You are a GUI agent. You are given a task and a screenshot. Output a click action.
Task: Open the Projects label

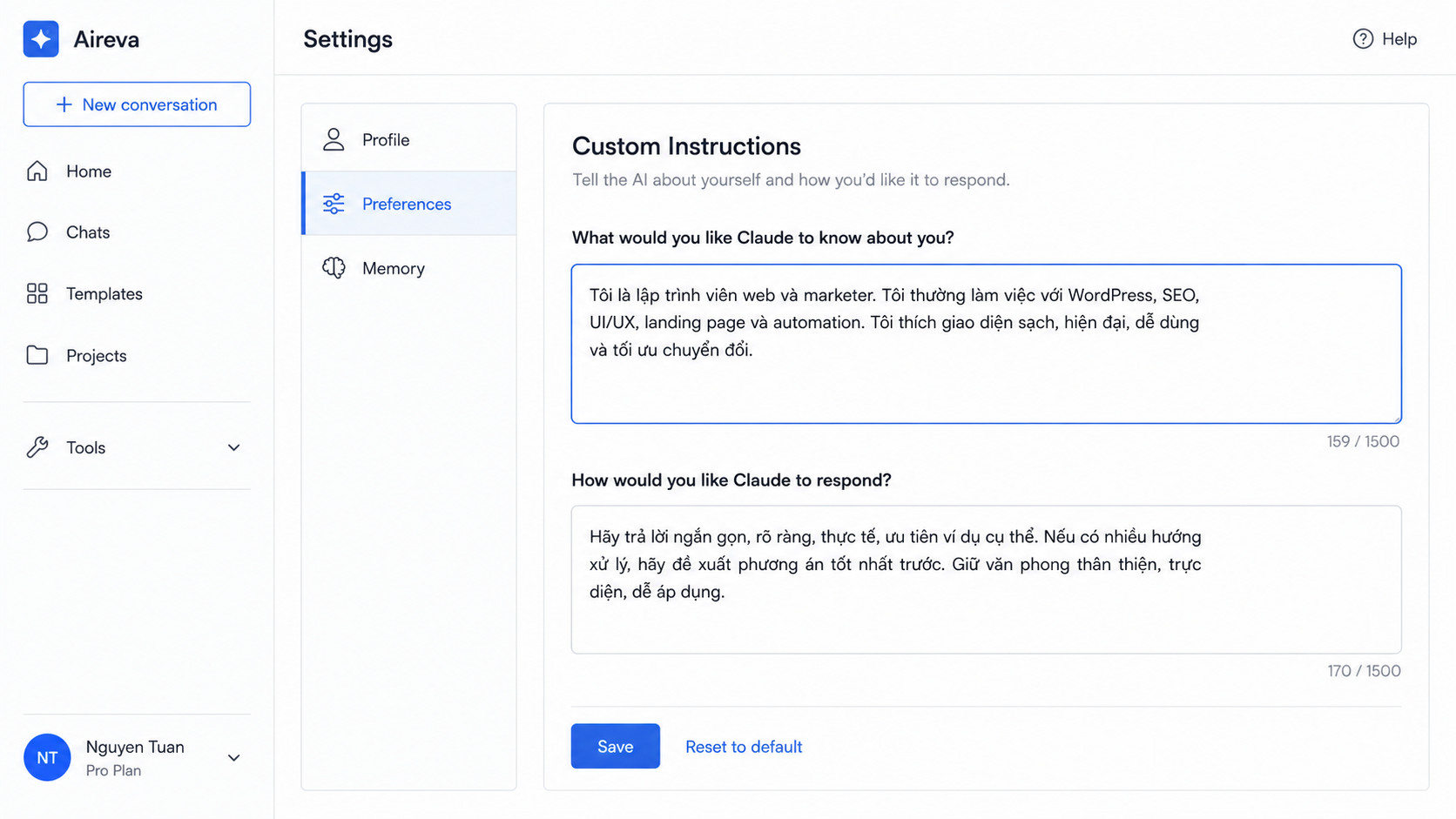[97, 356]
